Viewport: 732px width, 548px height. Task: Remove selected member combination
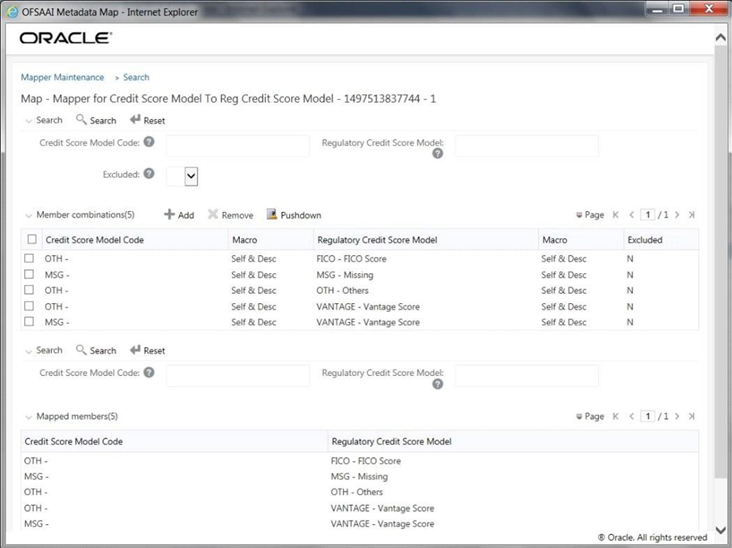click(231, 215)
